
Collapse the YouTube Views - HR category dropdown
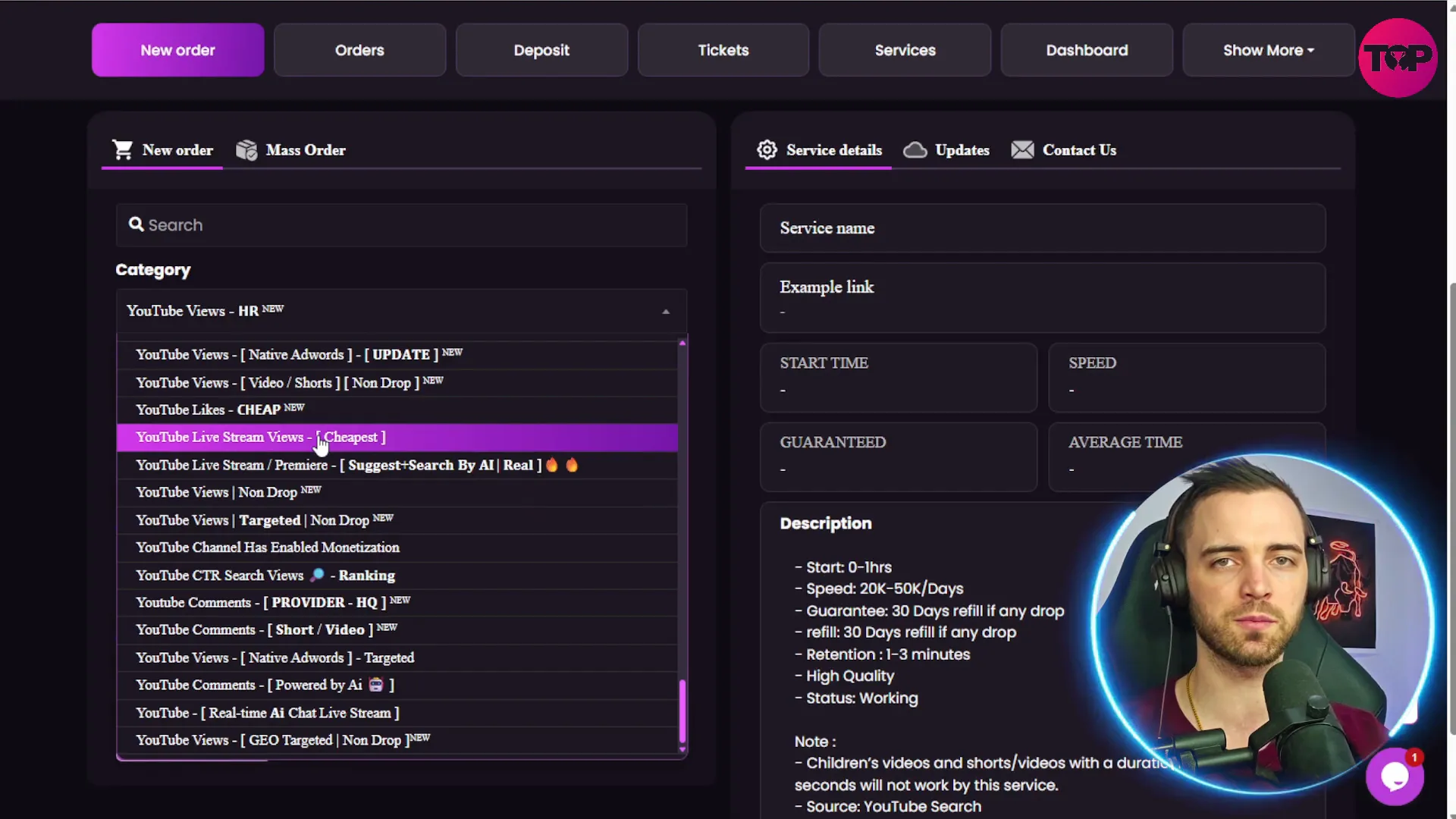(402, 311)
